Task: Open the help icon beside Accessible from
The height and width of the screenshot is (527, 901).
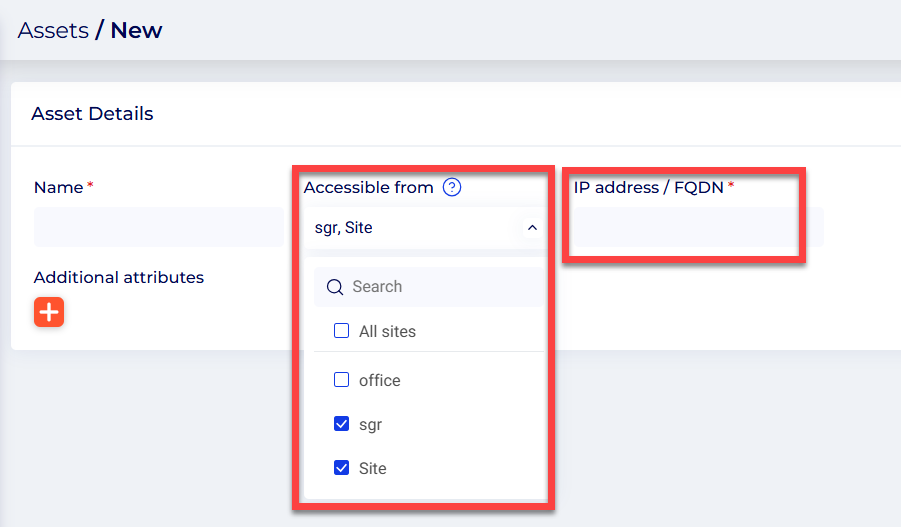Action: pyautogui.click(x=451, y=187)
